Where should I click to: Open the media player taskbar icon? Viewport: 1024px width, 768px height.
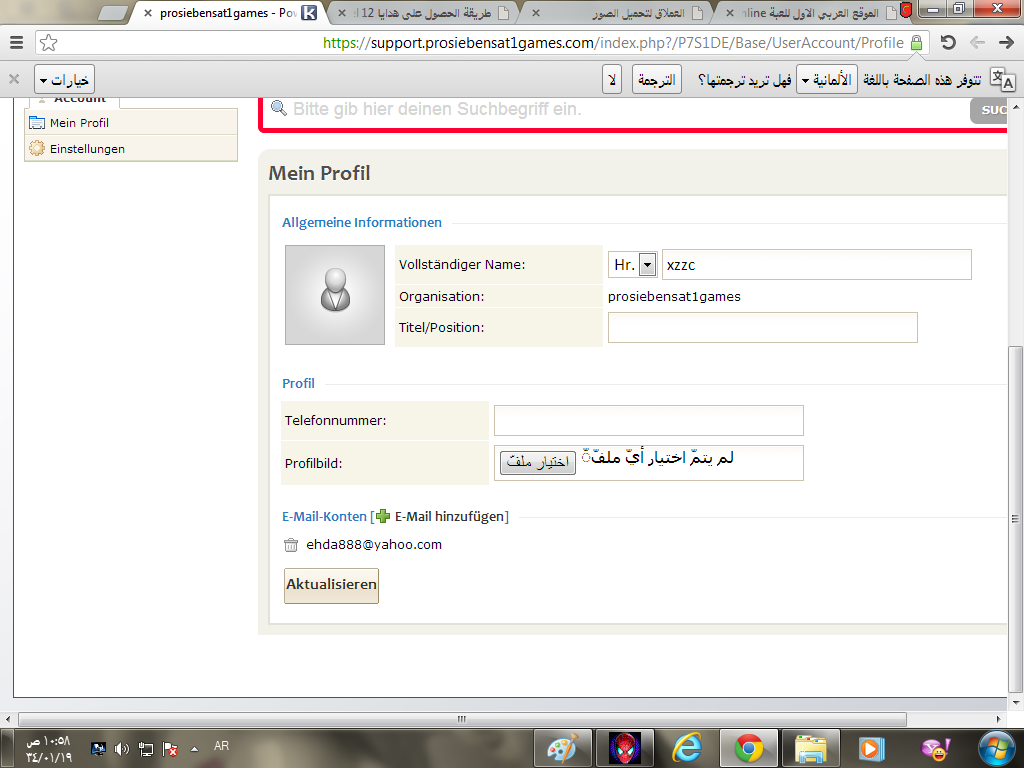[x=872, y=748]
